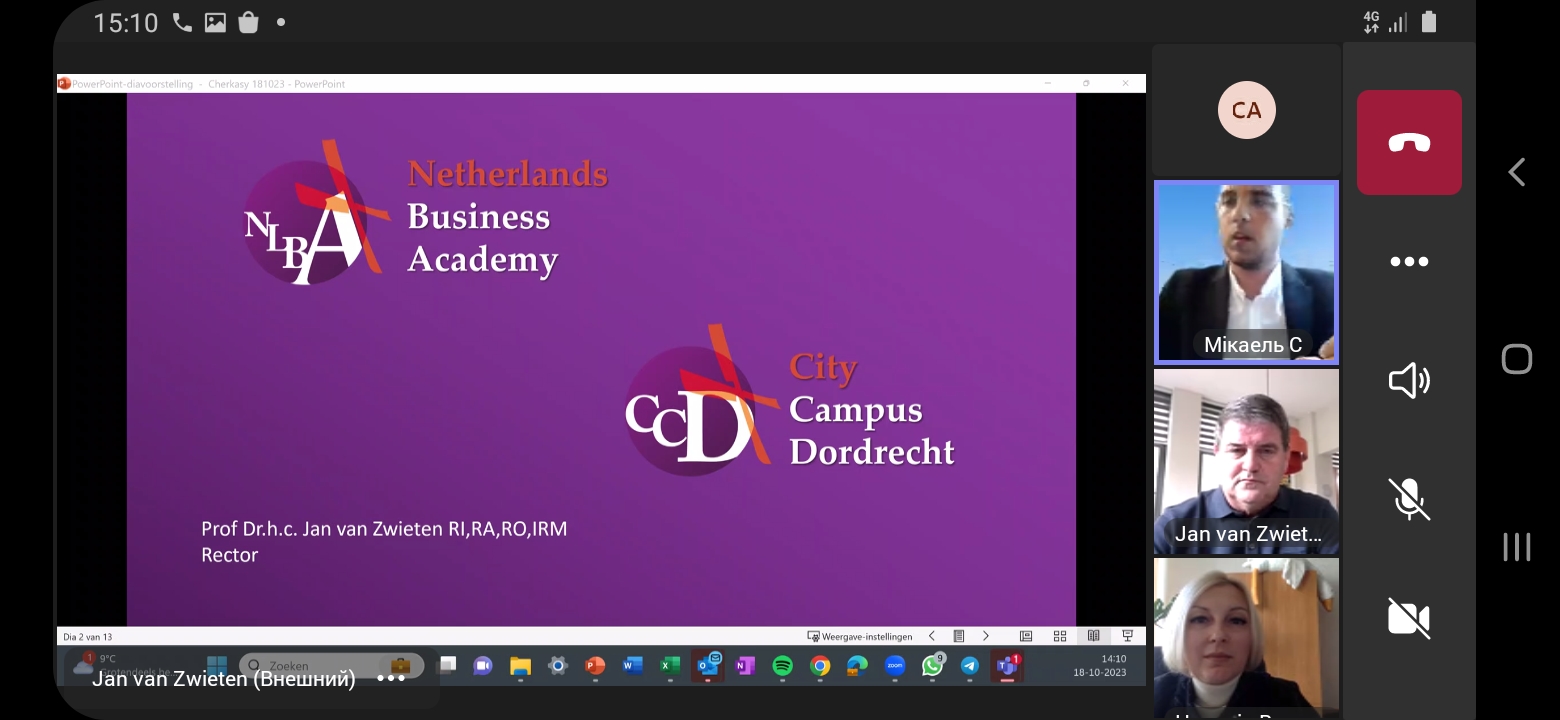Toggle the speaker audio output

1409,381
